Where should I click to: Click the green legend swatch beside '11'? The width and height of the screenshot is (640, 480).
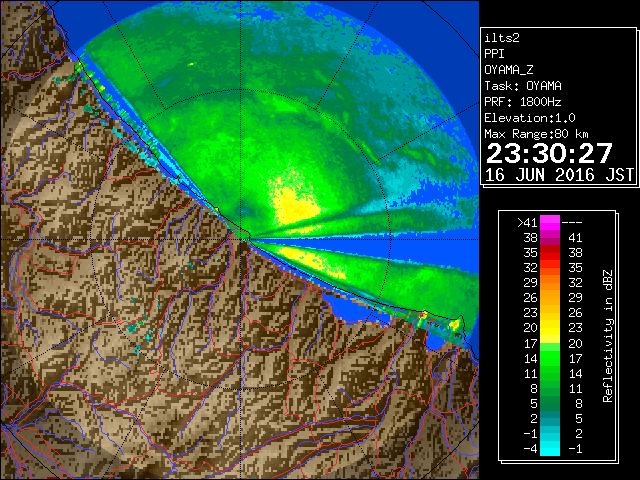(550, 373)
